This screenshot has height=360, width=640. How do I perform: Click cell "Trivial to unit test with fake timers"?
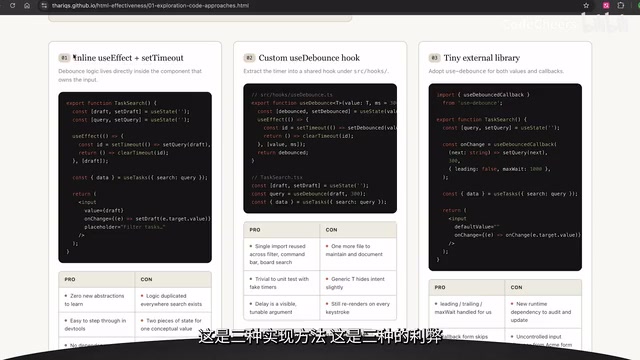point(281,283)
